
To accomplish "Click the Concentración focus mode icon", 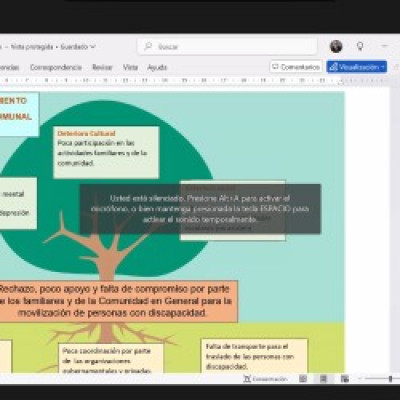I will coord(265,379).
